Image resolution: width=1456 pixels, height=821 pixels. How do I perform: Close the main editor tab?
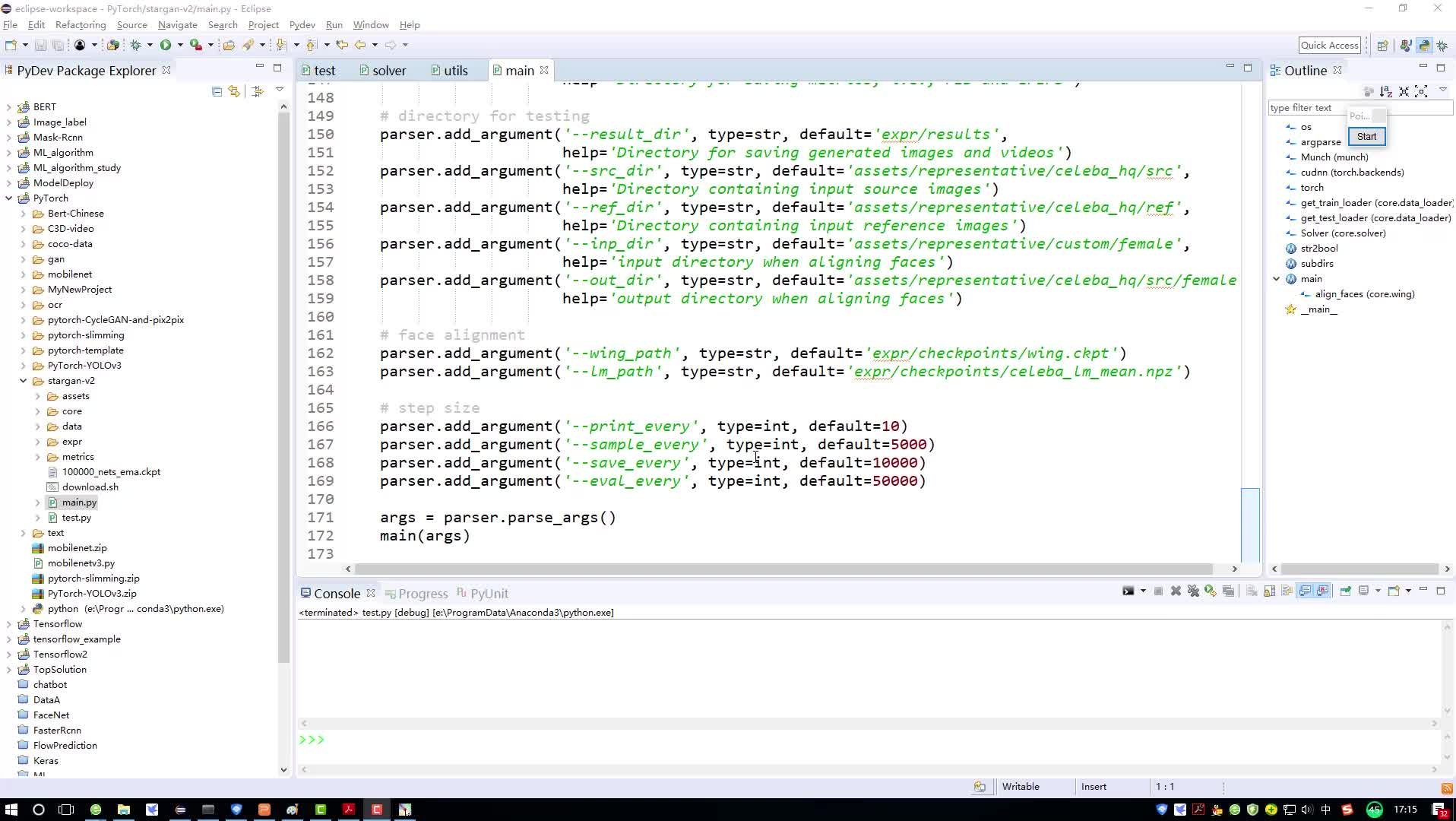[544, 70]
